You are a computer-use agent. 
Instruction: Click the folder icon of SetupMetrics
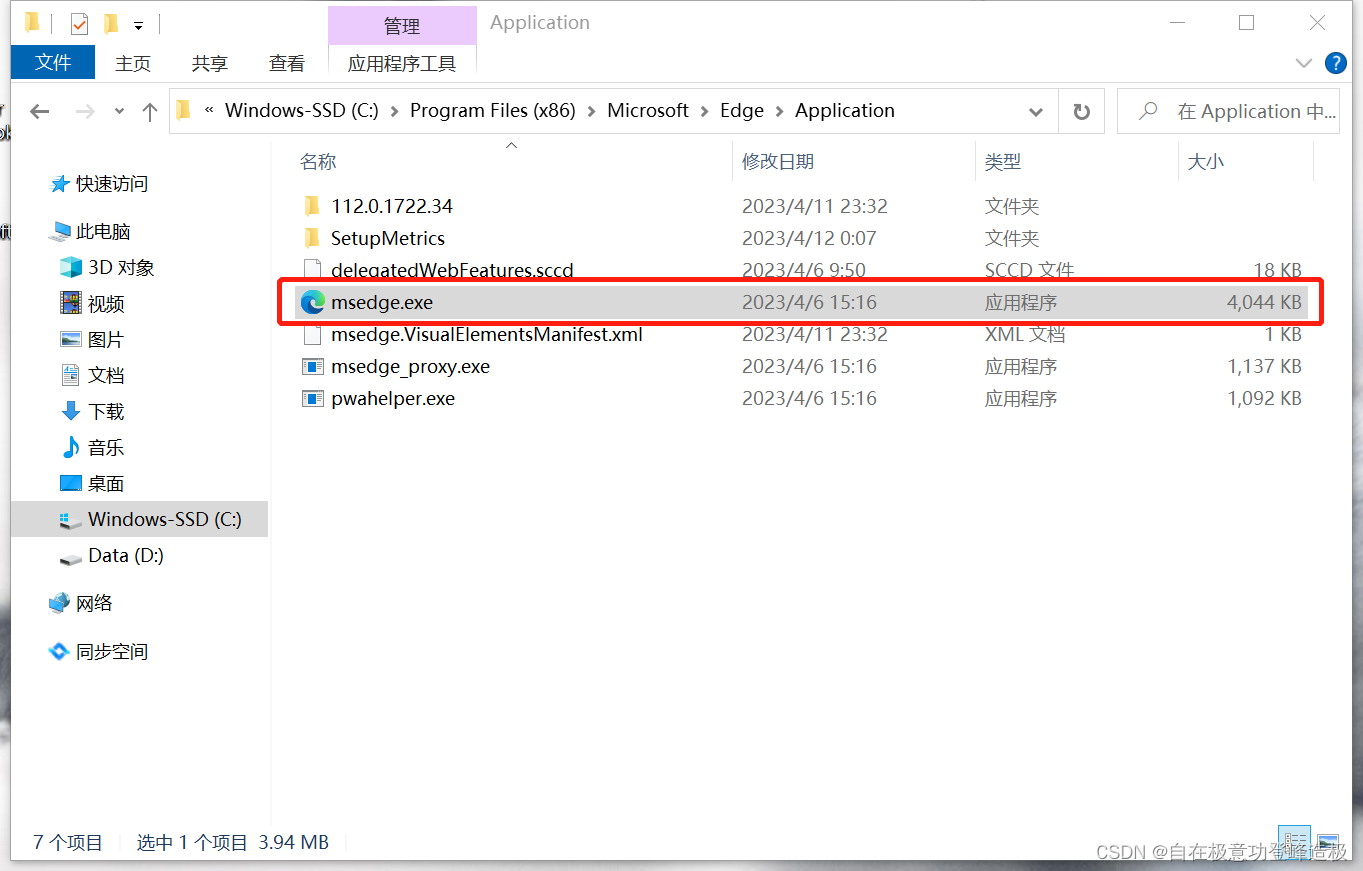(x=313, y=238)
